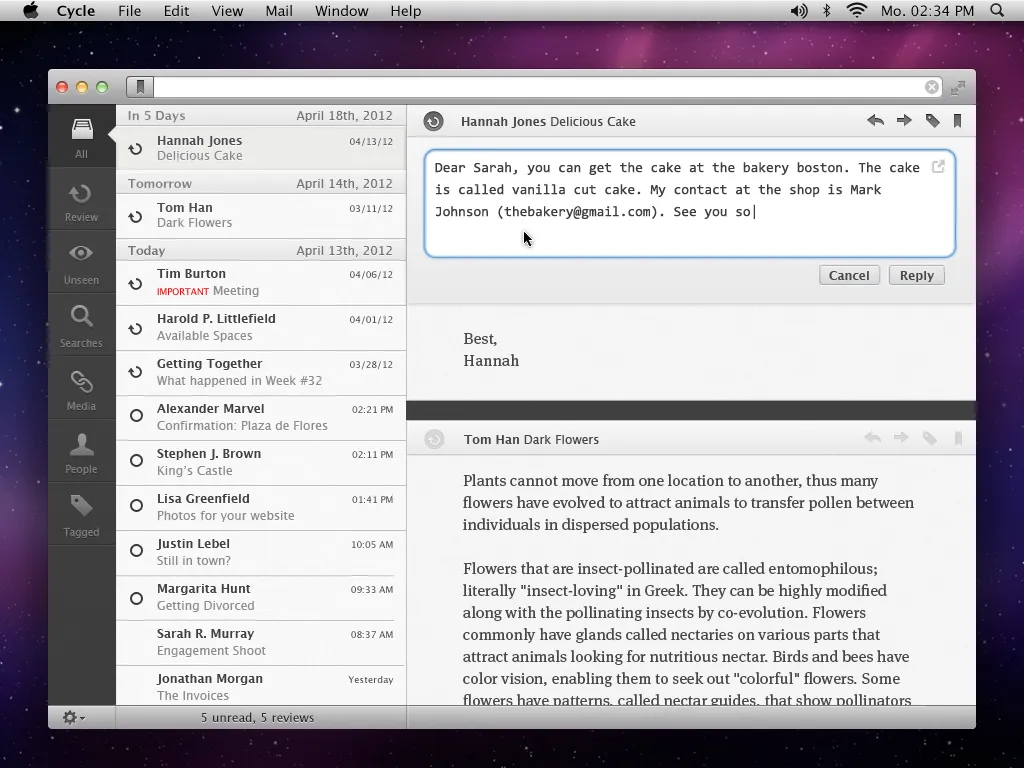Viewport: 1024px width, 768px height.
Task: Open the Getting Together Week #32 email
Action: (261, 373)
